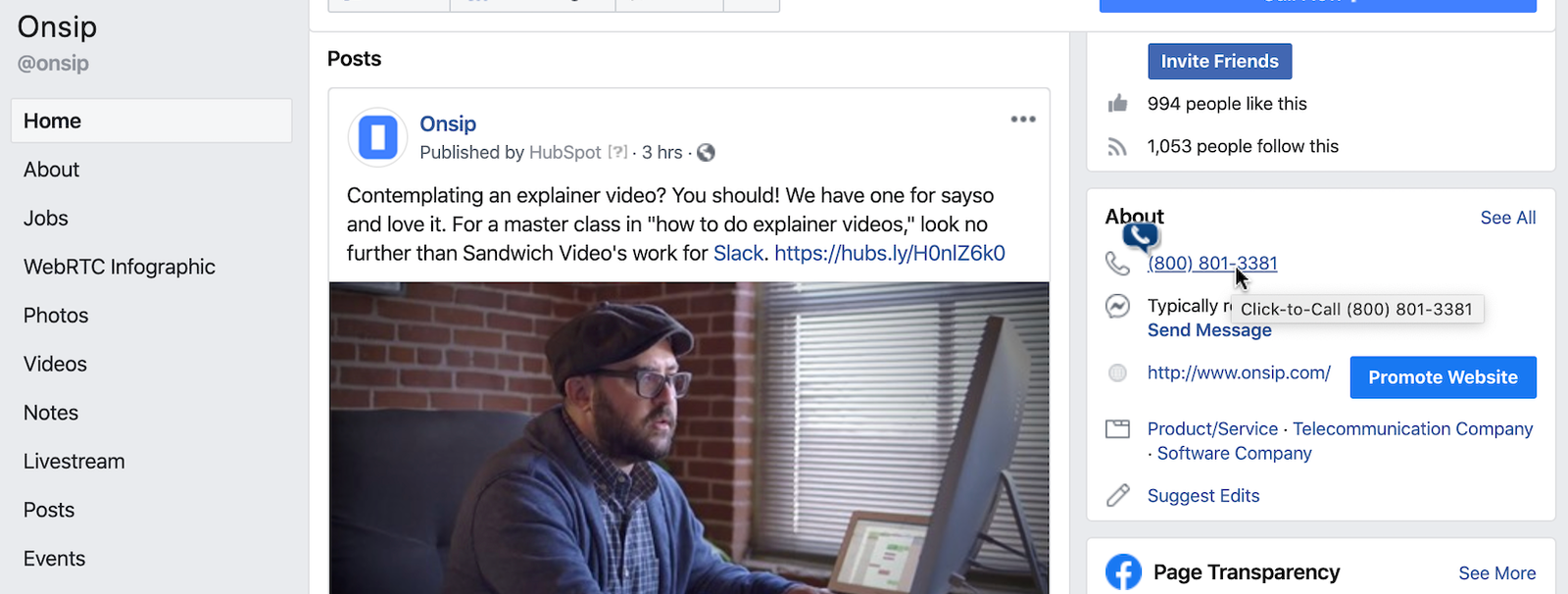Click the pencil Suggest Edits icon

(1117, 495)
